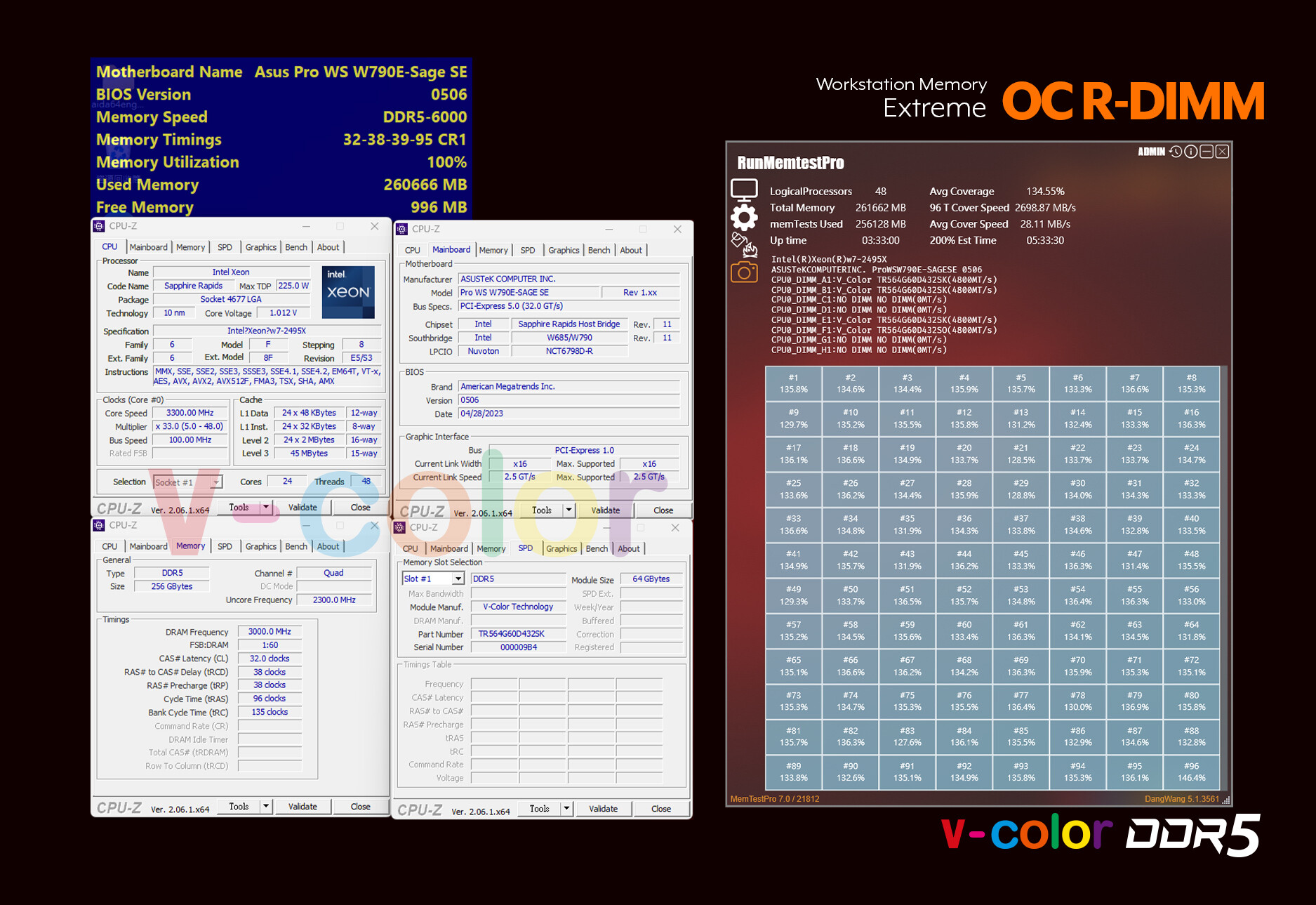Select Bench tab in the CPU window
The width and height of the screenshot is (1316, 905).
[296, 247]
